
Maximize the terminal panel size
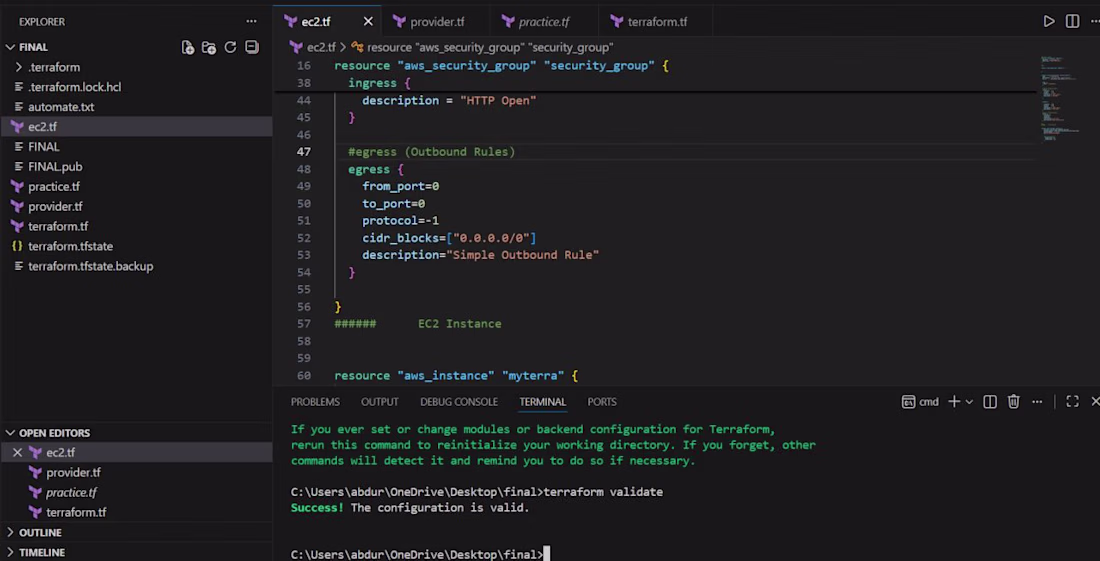(x=1072, y=402)
